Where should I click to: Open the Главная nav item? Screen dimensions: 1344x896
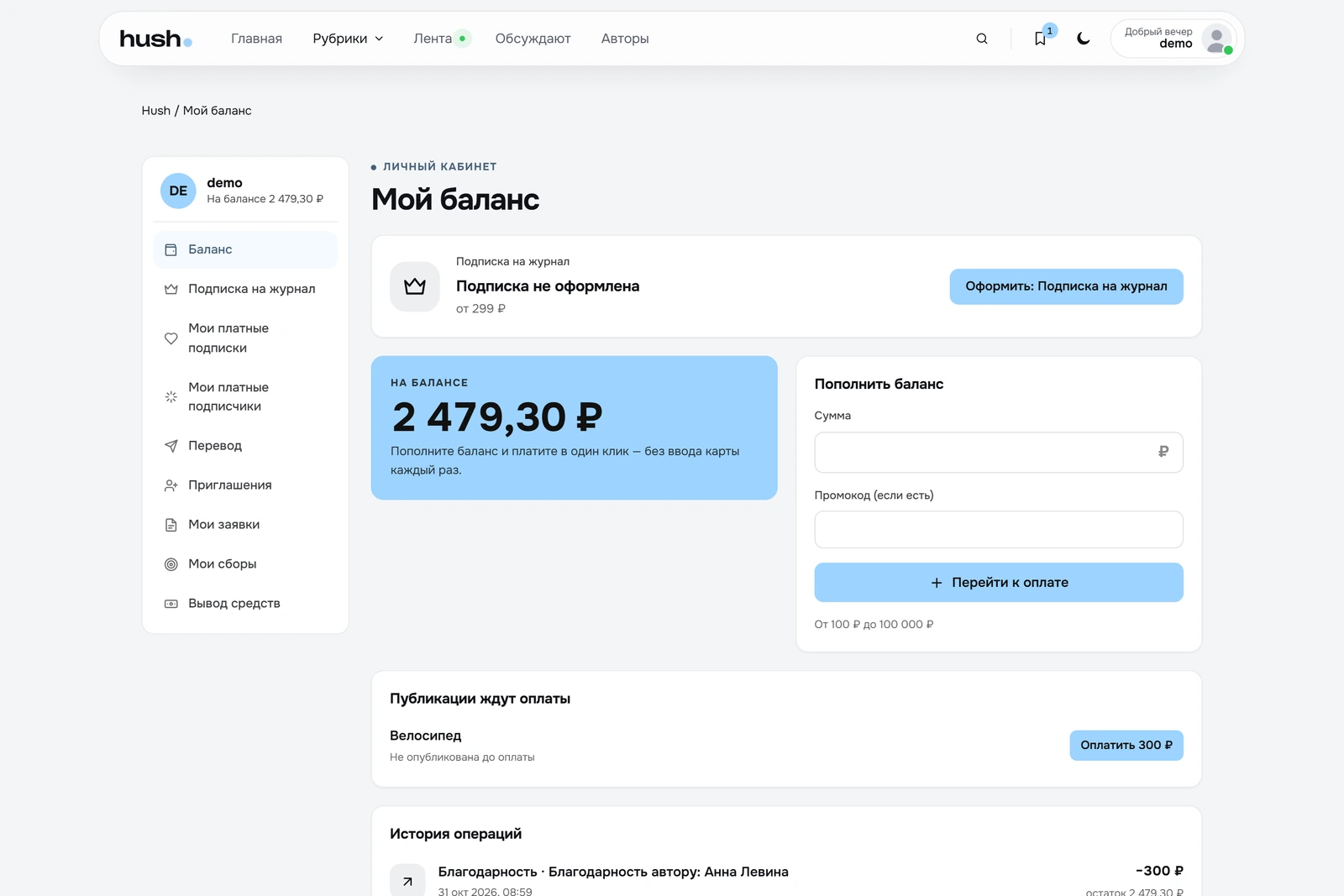coord(256,39)
